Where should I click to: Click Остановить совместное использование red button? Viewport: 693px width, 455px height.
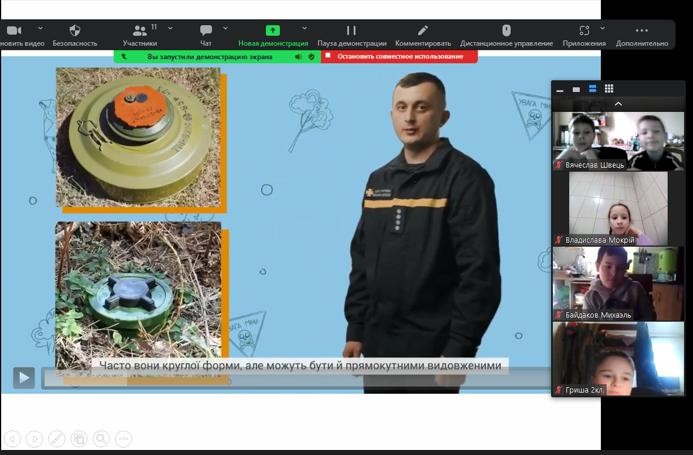tap(399, 57)
